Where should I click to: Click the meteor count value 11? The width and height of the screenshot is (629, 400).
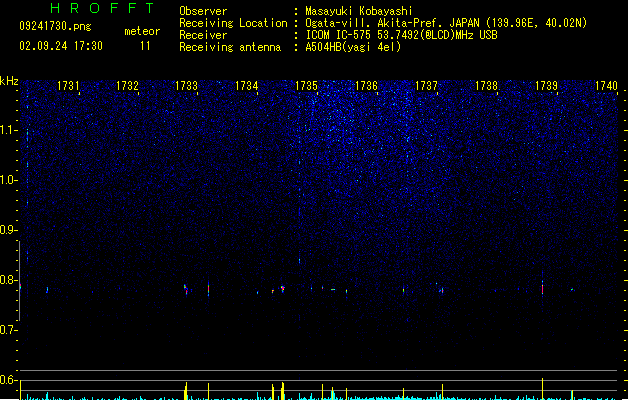pos(145,46)
